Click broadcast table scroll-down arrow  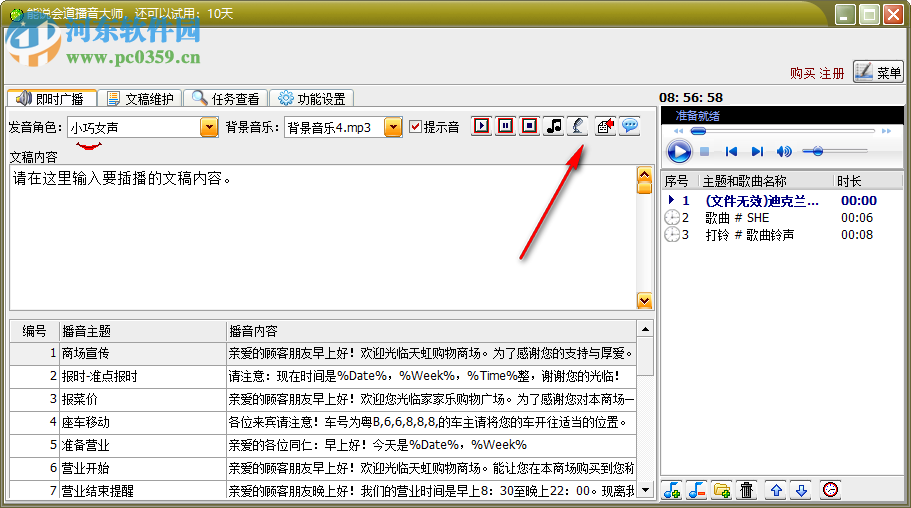pyautogui.click(x=645, y=490)
